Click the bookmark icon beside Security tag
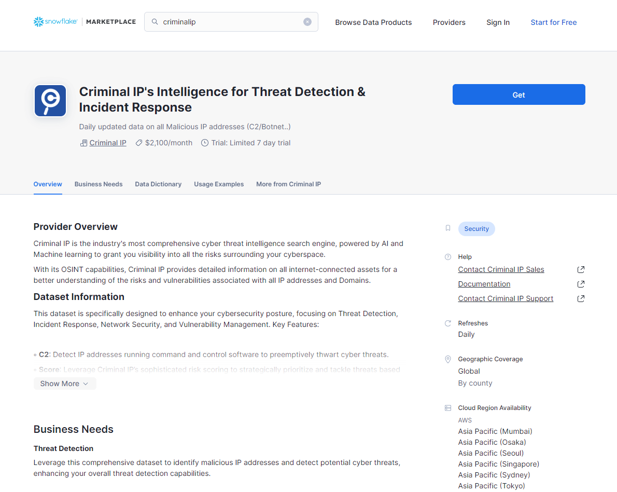 (448, 228)
